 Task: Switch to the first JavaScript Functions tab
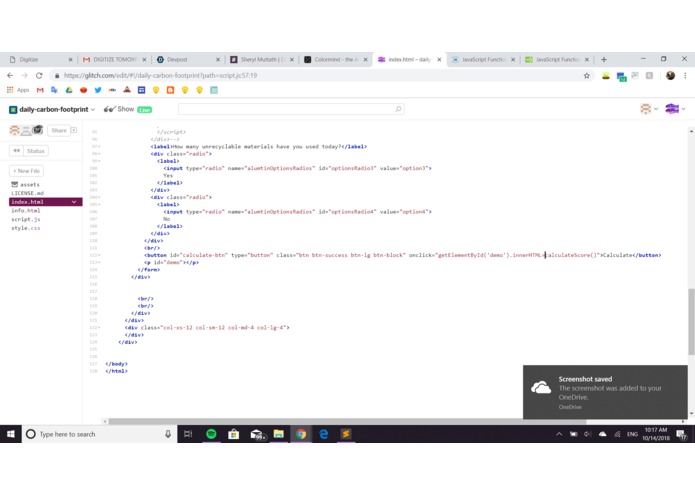click(483, 59)
